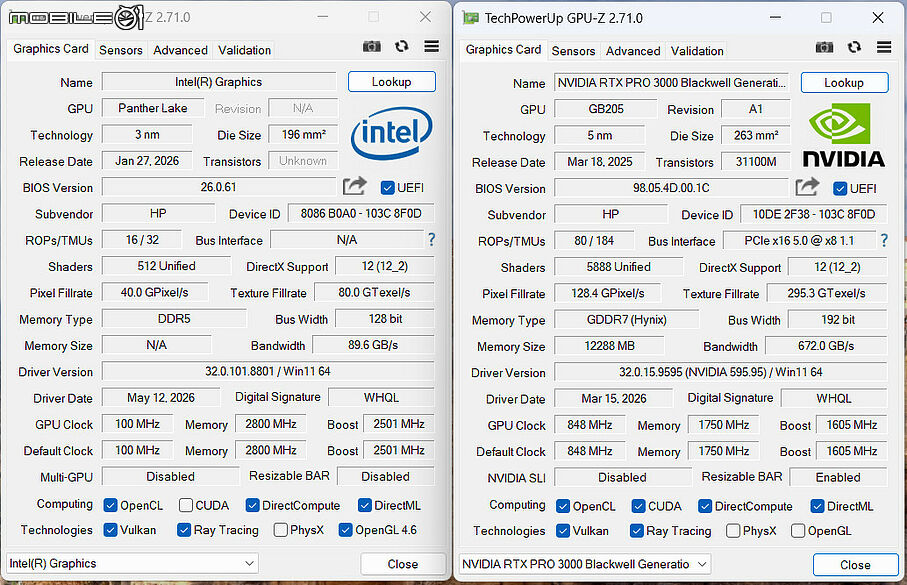
Task: Toggle the DirectML checkbox in the Intel window
Action: tap(364, 505)
